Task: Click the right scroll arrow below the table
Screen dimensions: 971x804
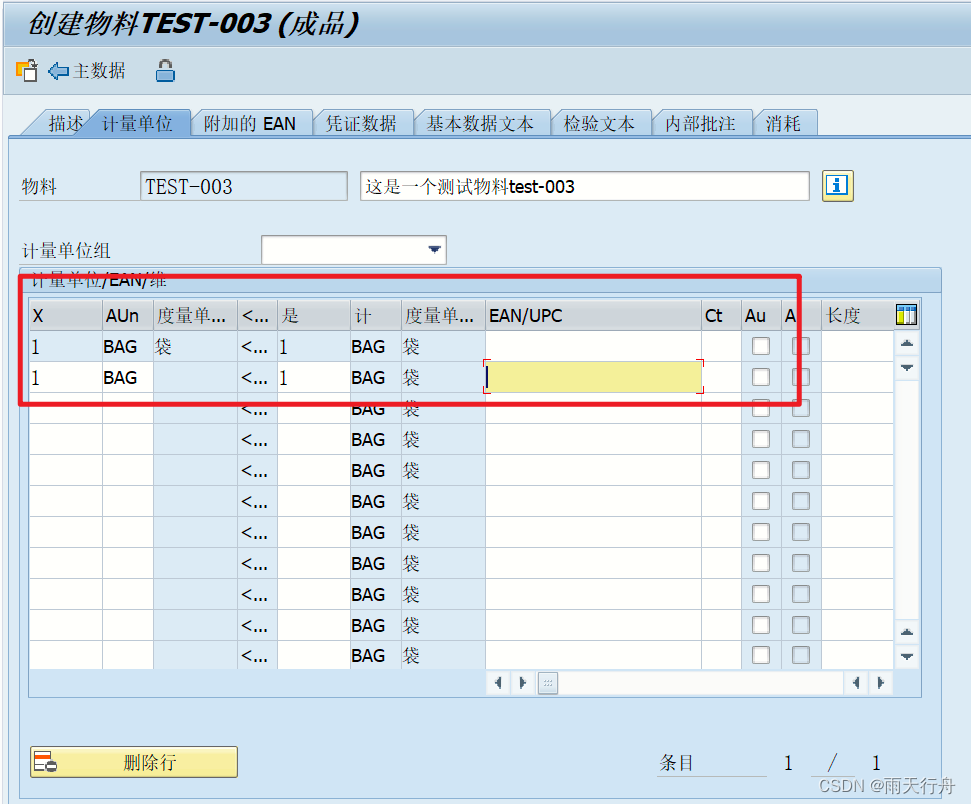Action: (523, 682)
